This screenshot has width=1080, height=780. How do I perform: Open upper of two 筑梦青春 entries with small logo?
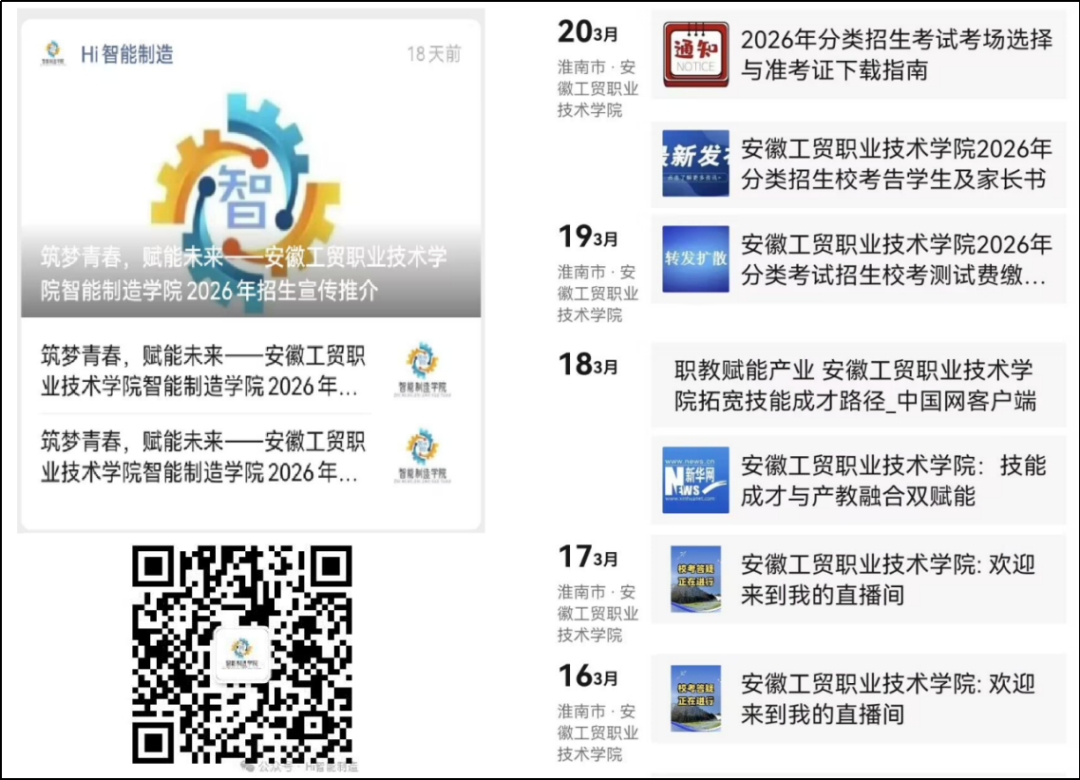(x=202, y=371)
